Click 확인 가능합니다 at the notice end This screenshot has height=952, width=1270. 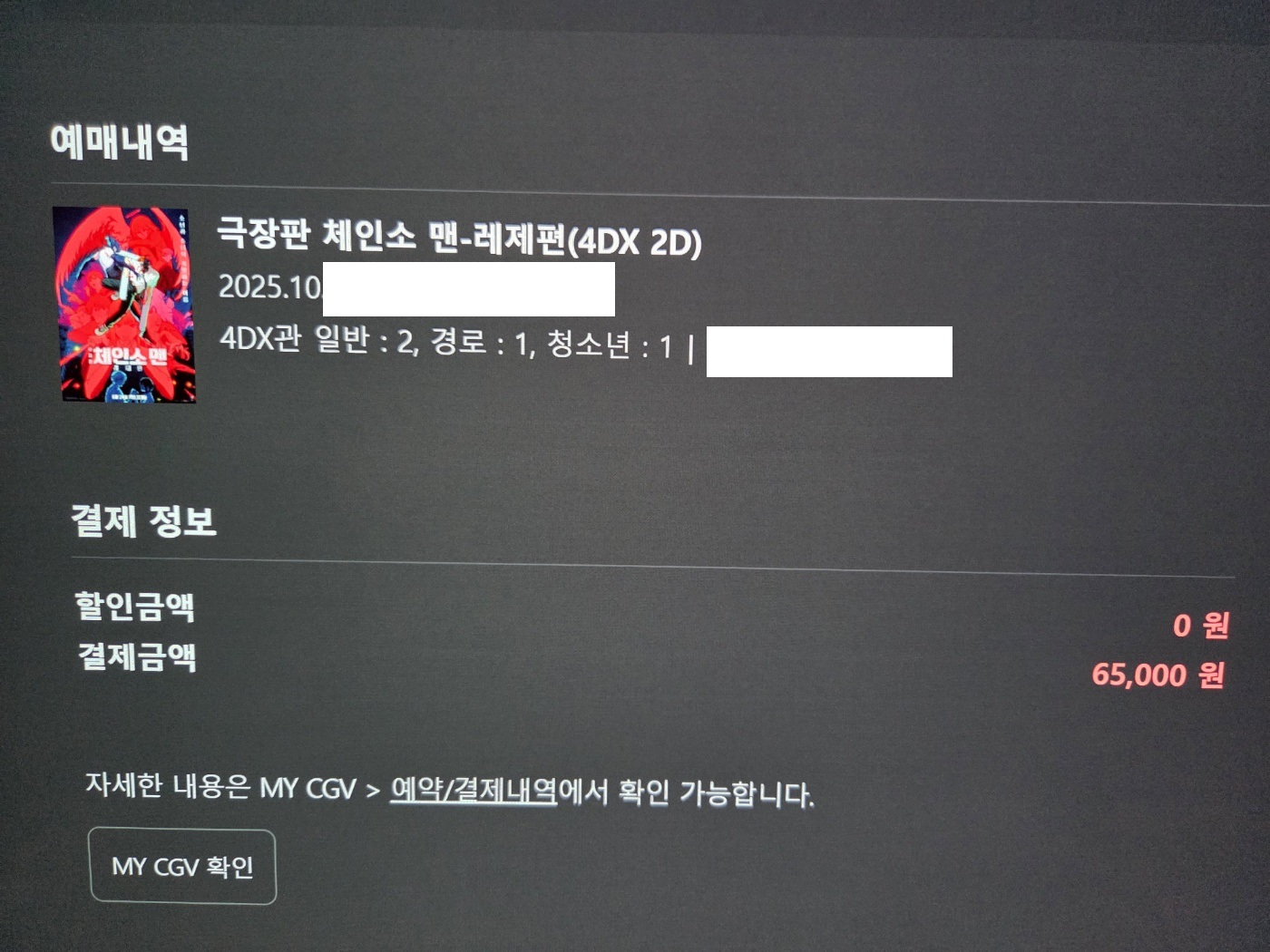(x=717, y=793)
